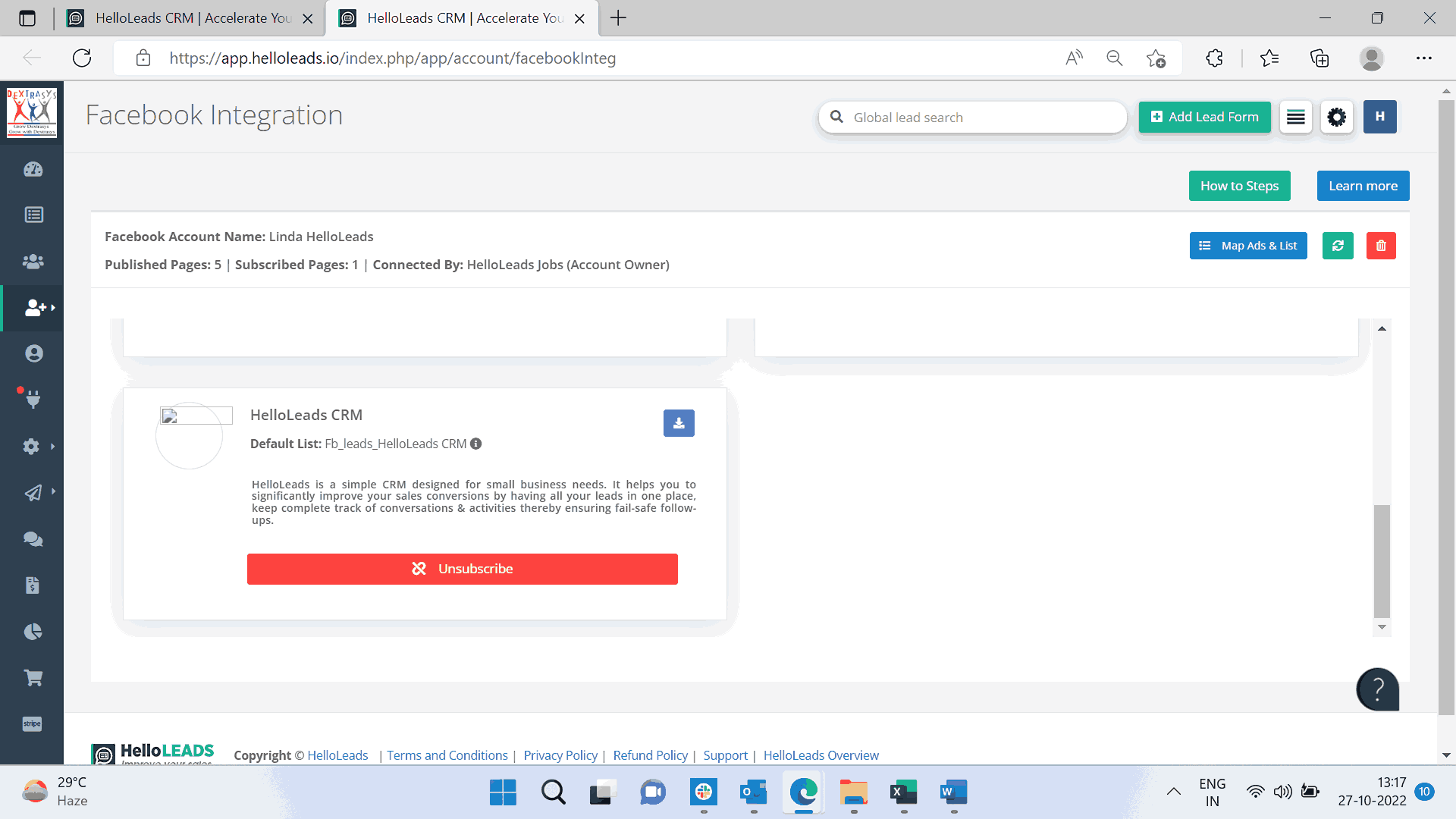
Task: Click the hamburger menu icon in header
Action: point(1296,117)
